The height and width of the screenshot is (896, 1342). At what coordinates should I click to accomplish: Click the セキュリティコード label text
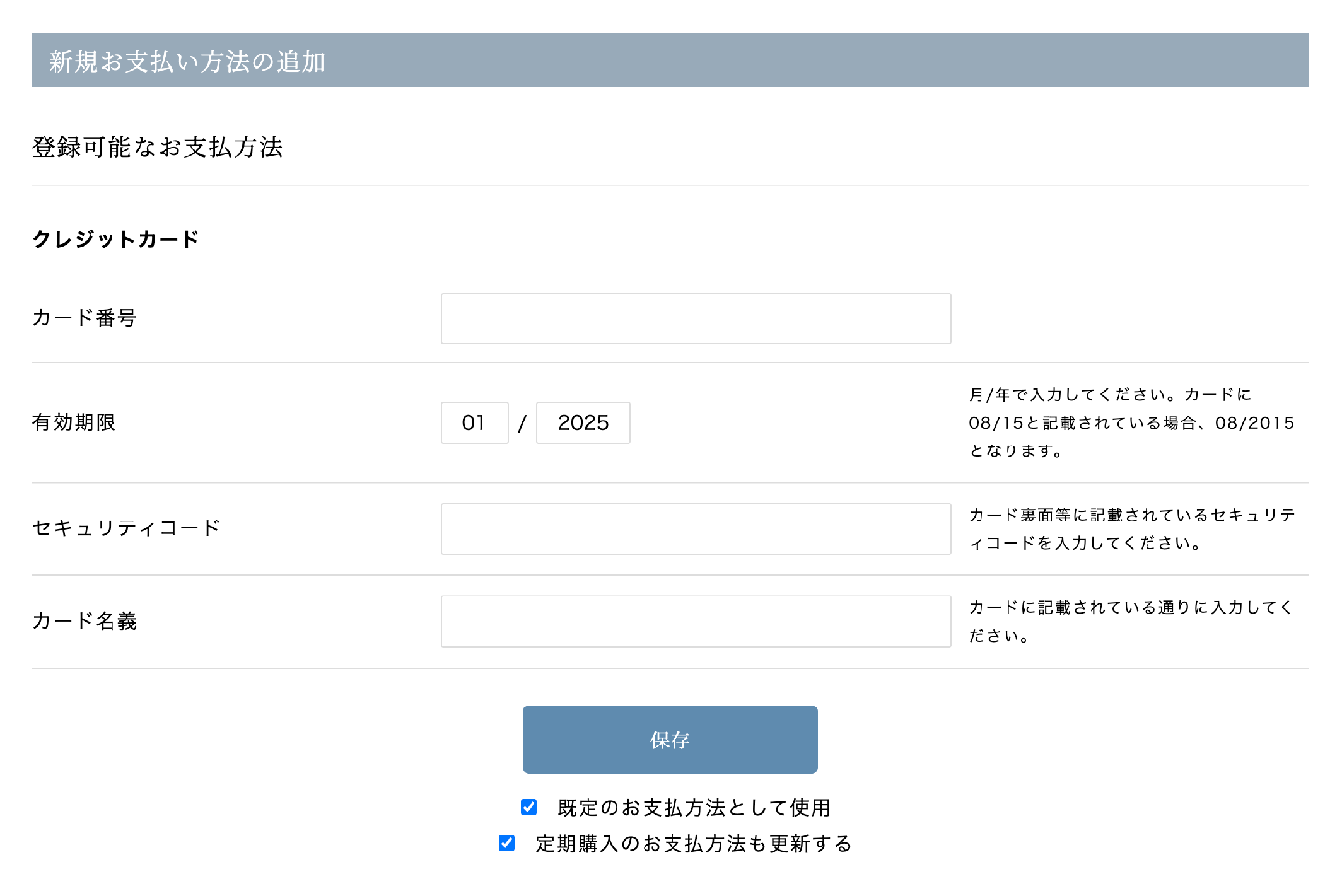pyautogui.click(x=126, y=527)
